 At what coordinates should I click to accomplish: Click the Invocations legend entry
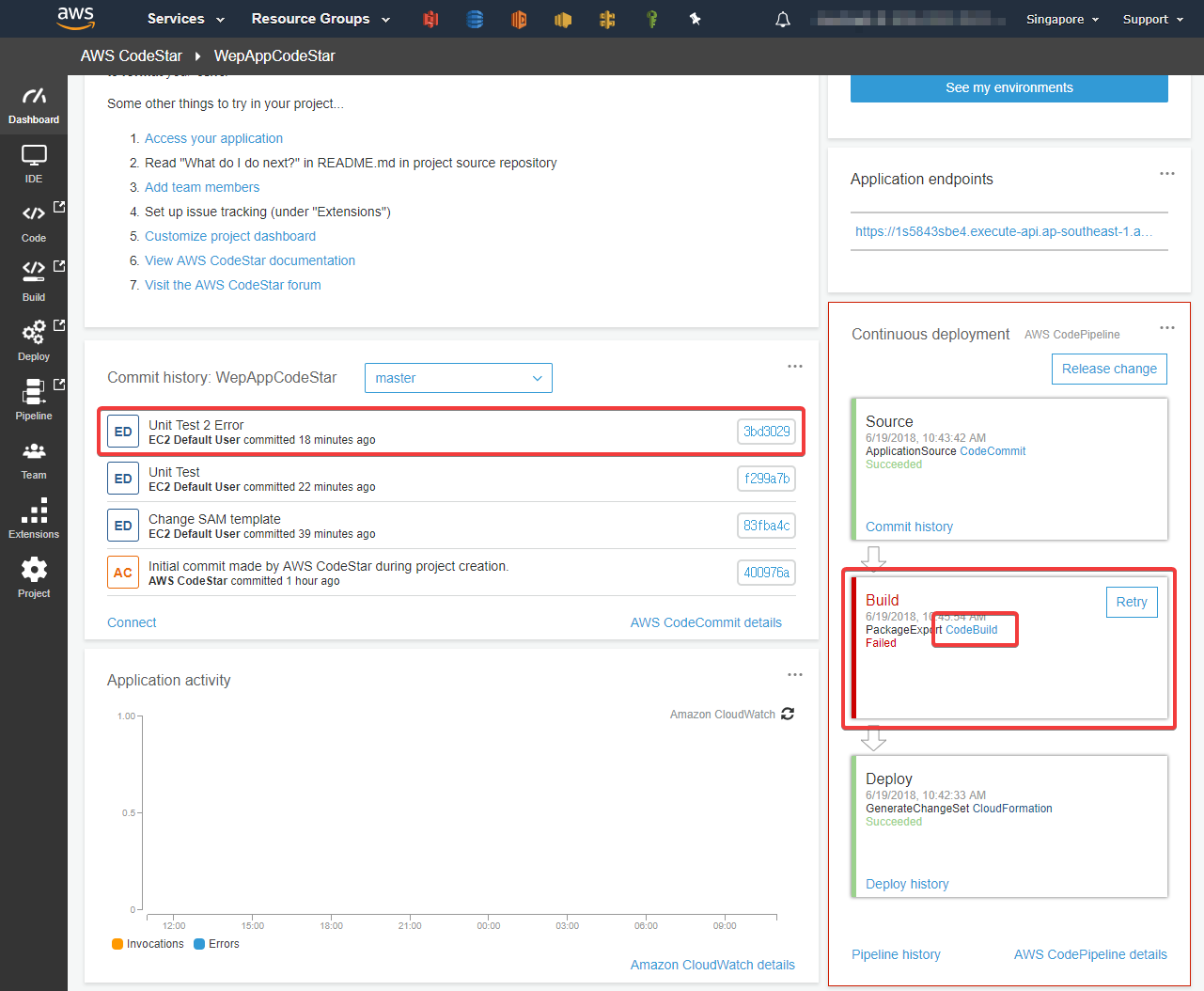tap(148, 944)
